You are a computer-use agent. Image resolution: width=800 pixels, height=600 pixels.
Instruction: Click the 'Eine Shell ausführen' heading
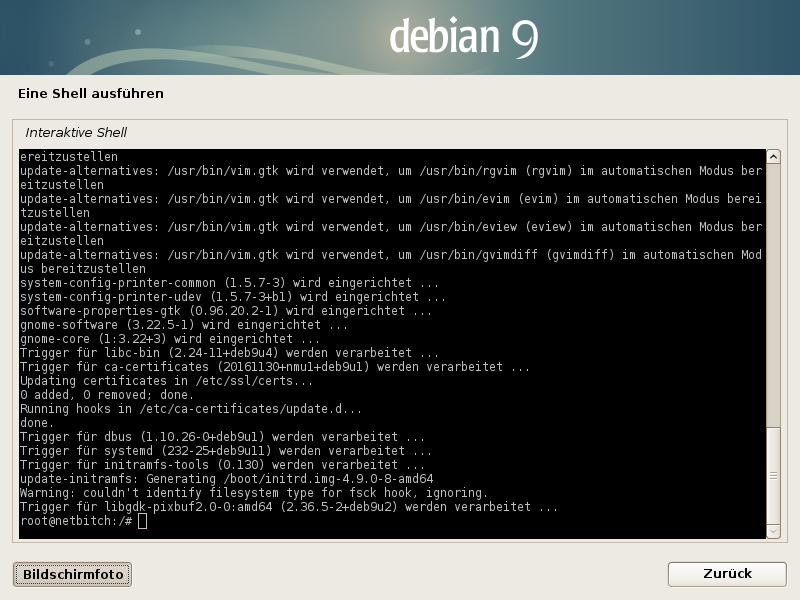pos(91,93)
